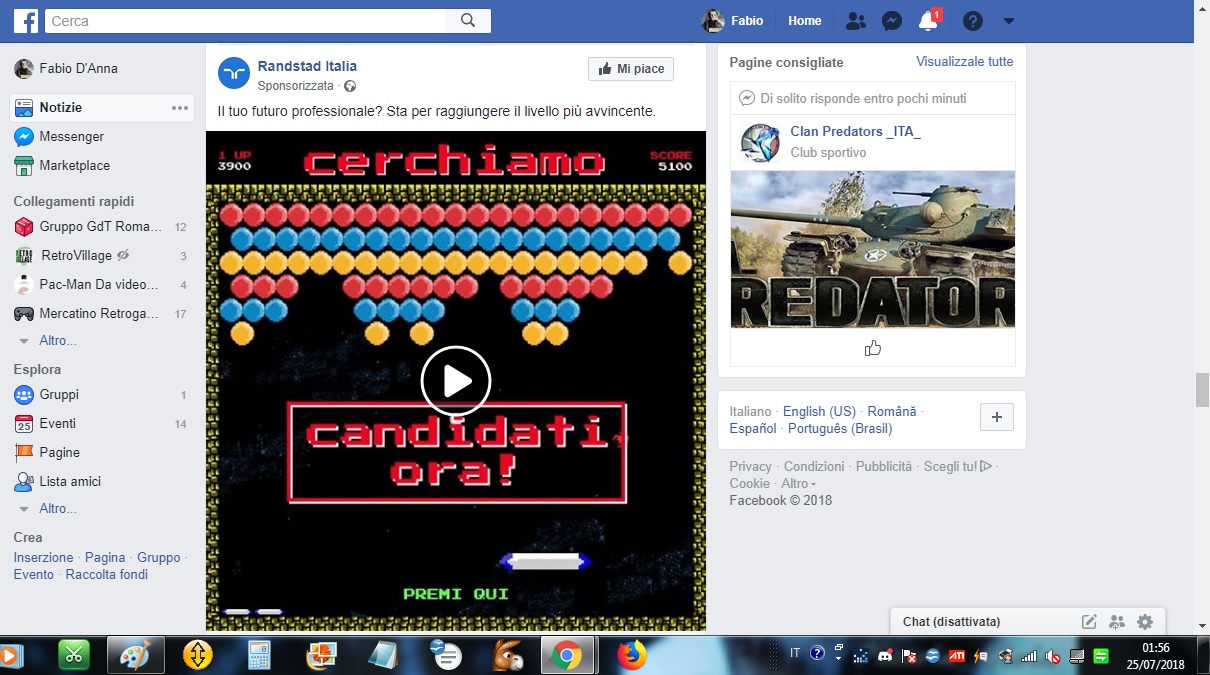Expand the account dropdown arrow
The height and width of the screenshot is (675, 1210).
tap(1008, 21)
